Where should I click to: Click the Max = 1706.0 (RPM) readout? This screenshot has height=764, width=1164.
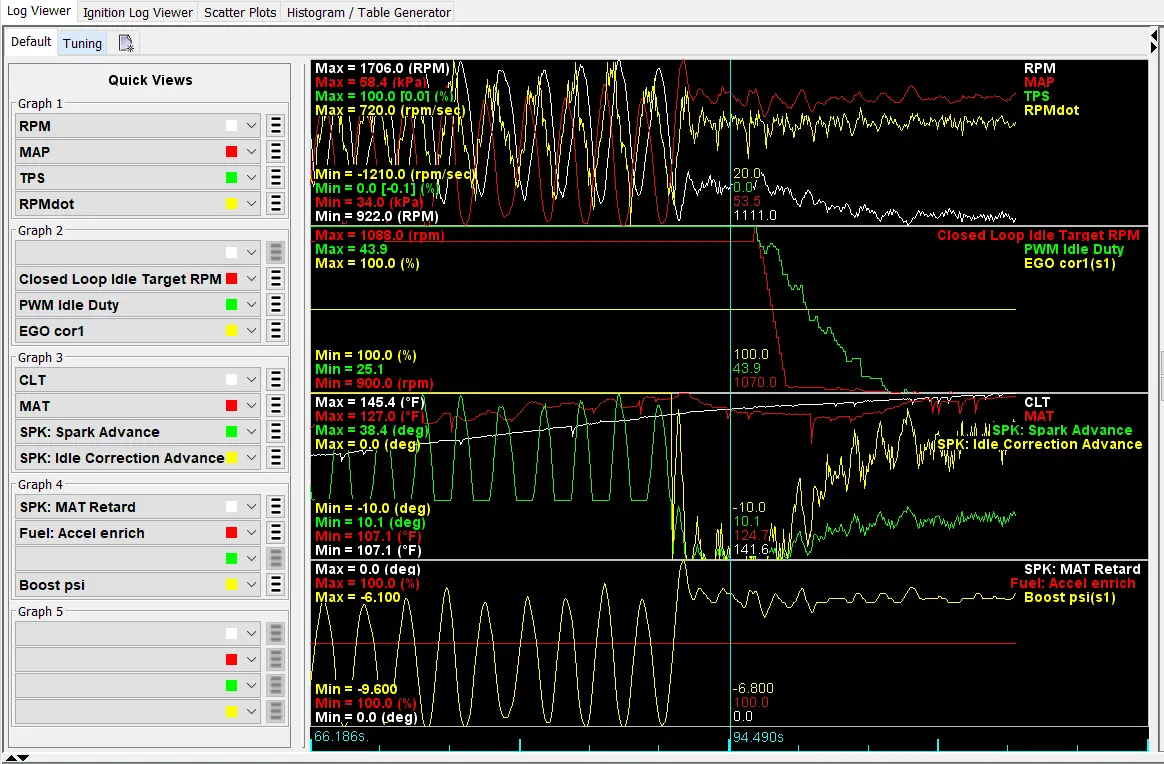(382, 68)
